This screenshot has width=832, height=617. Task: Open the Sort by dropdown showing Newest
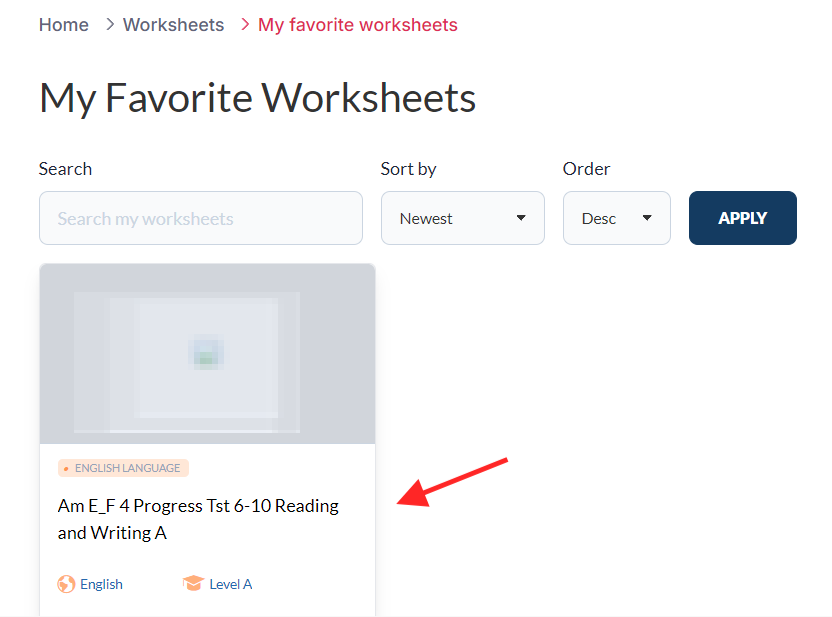click(462, 218)
